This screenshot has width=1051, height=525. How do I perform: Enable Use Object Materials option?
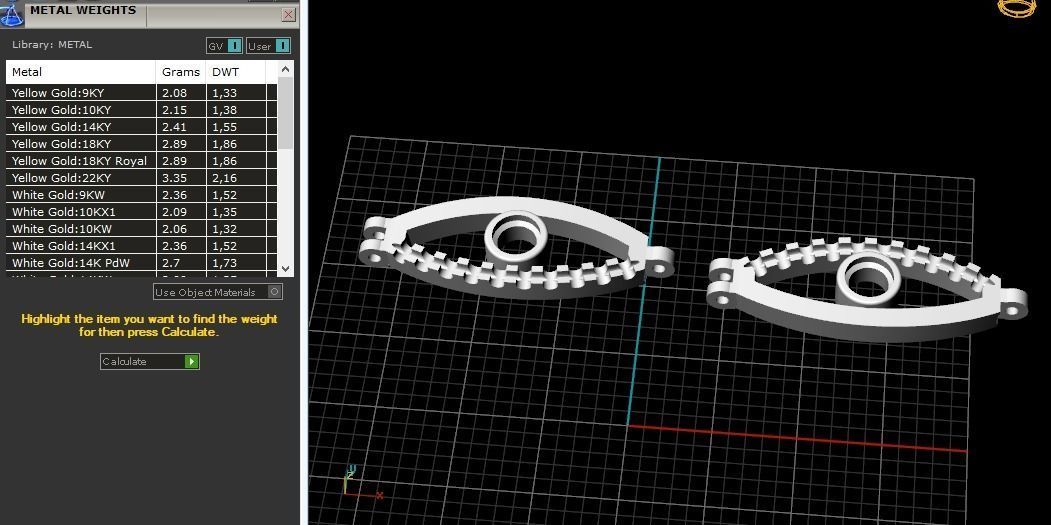[218, 292]
